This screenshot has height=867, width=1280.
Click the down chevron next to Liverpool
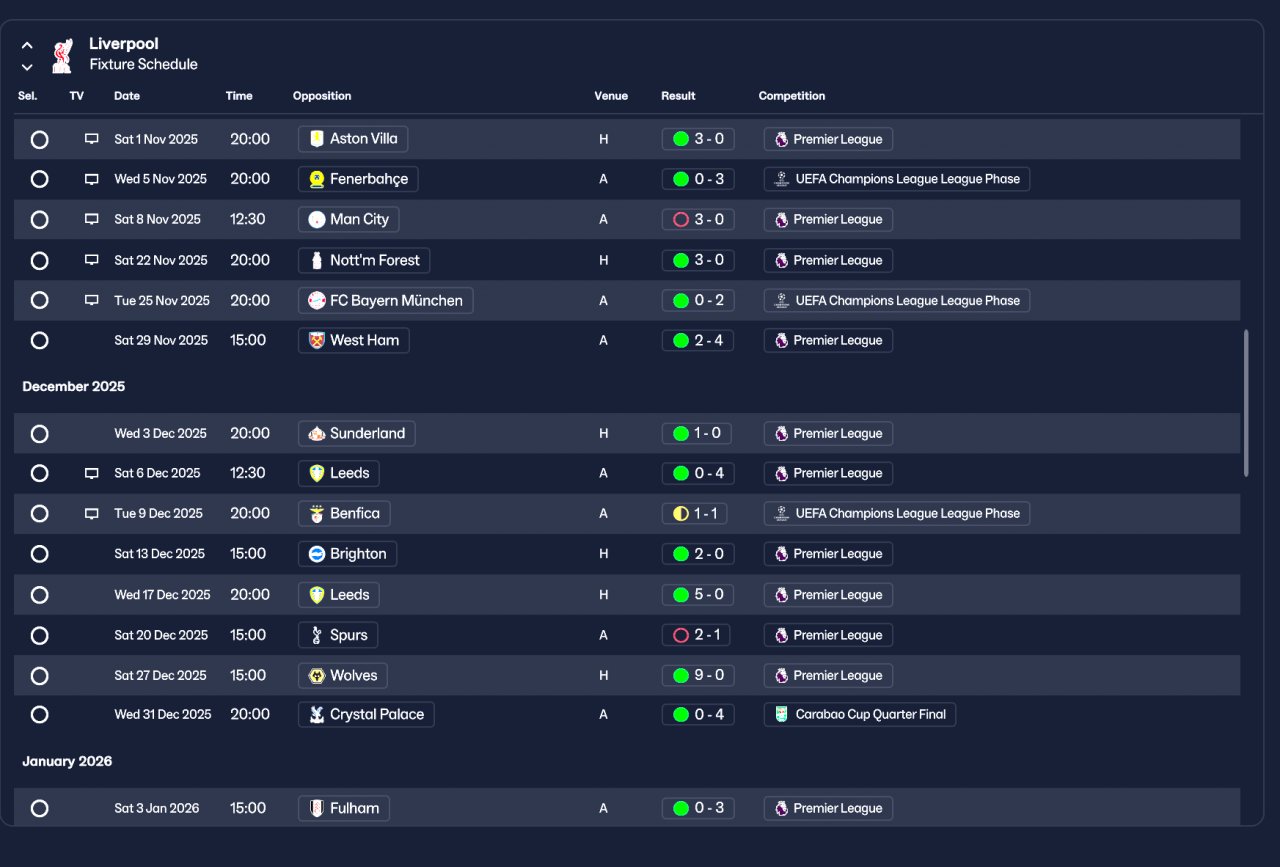(x=27, y=67)
